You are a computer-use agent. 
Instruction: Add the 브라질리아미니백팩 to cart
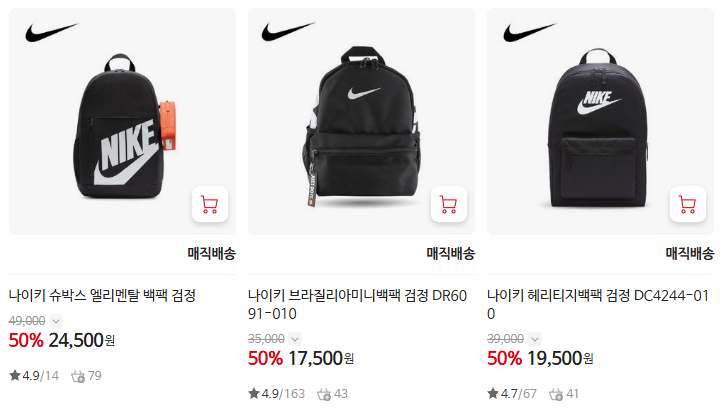449,204
